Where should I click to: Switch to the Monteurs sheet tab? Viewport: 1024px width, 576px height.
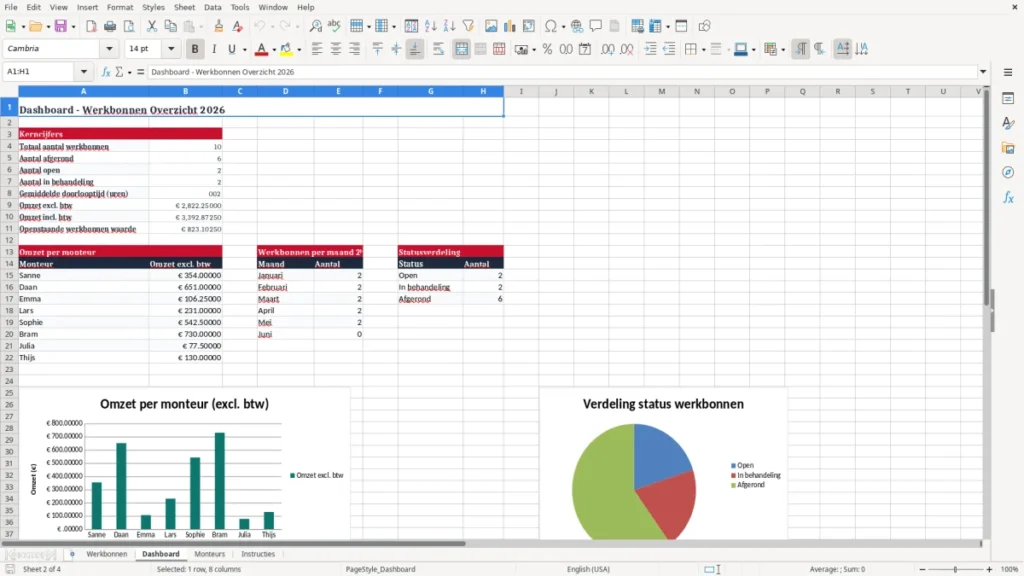coord(210,554)
